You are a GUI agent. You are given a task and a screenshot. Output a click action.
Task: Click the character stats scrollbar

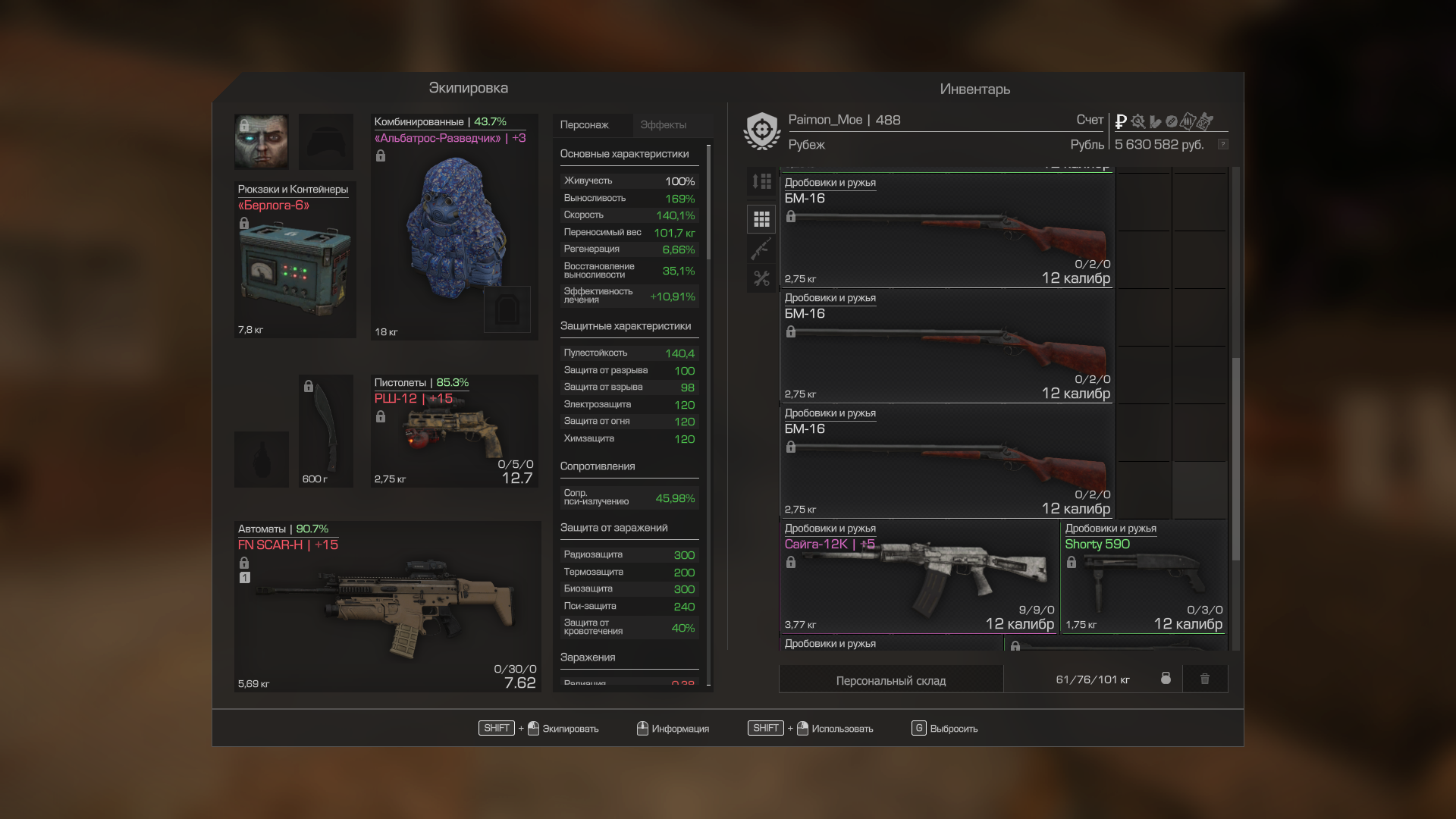pyautogui.click(x=709, y=201)
